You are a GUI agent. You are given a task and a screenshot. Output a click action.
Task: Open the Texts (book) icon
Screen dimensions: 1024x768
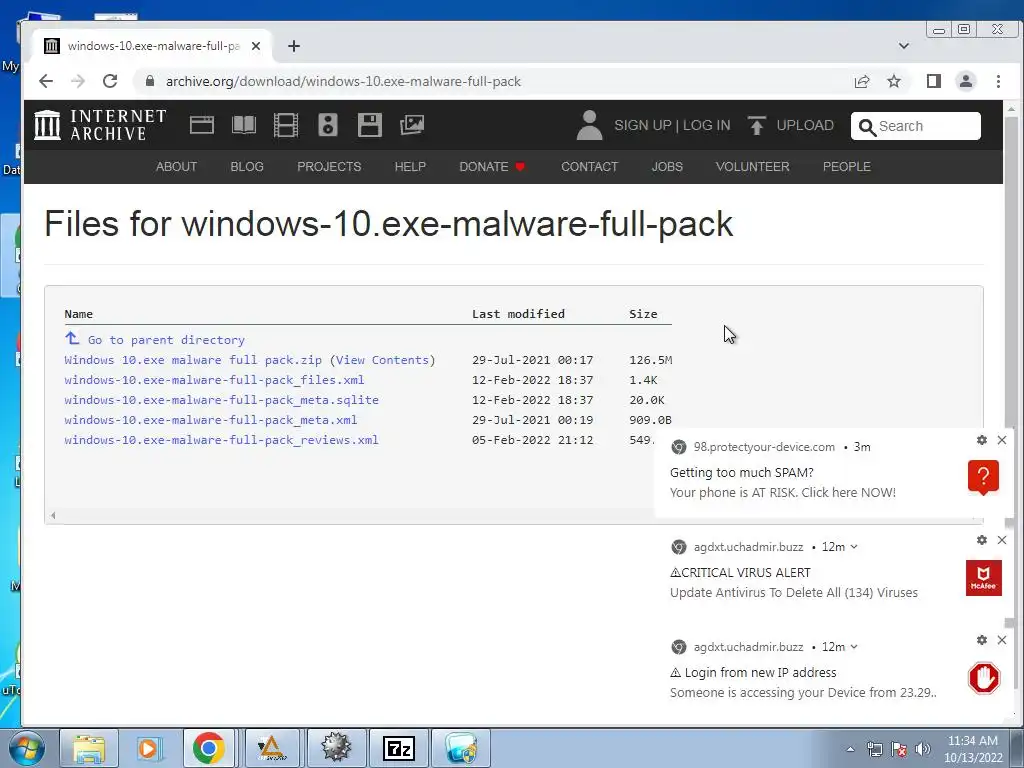pos(244,125)
